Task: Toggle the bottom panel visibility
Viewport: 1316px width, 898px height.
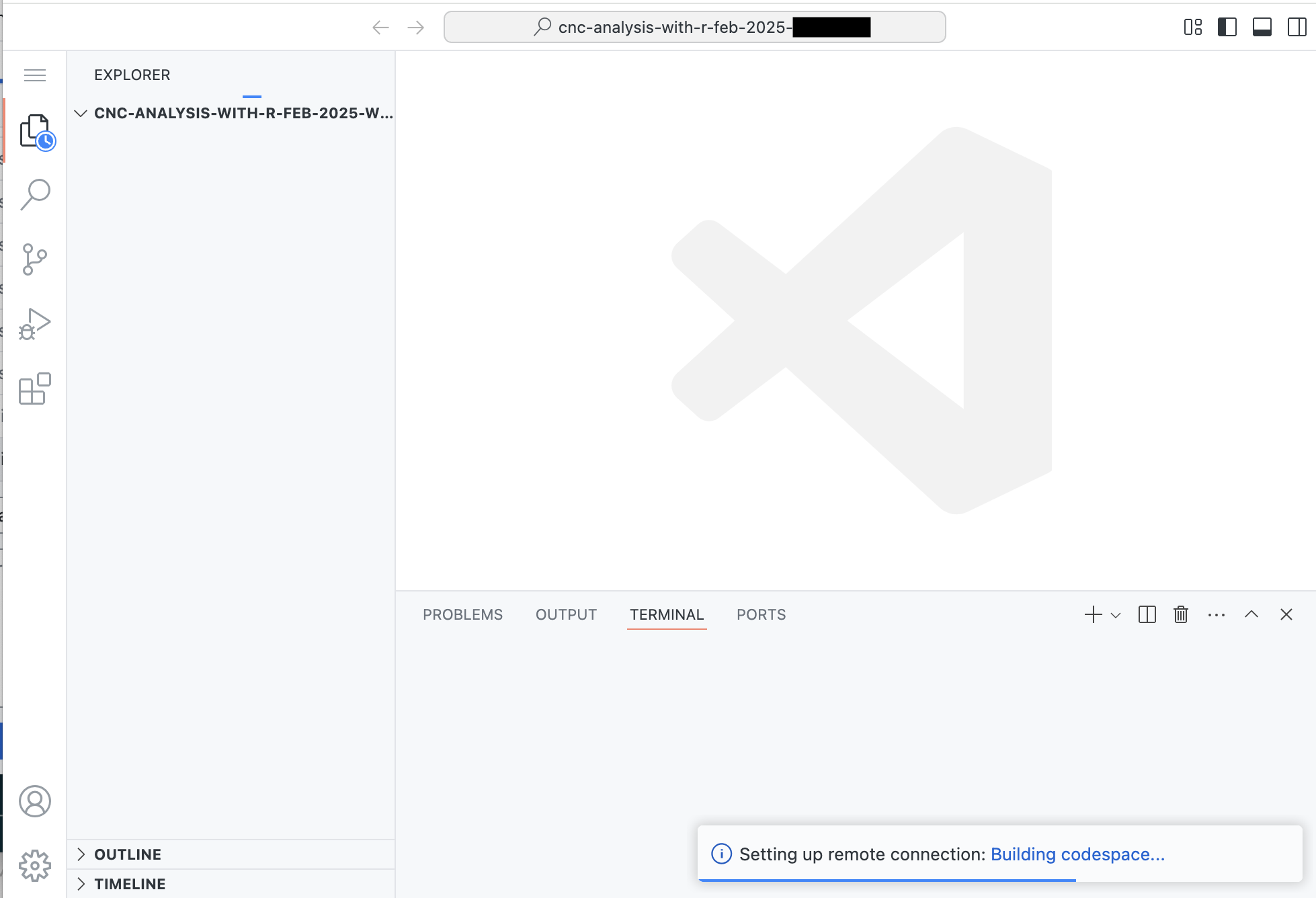Action: point(1262,28)
